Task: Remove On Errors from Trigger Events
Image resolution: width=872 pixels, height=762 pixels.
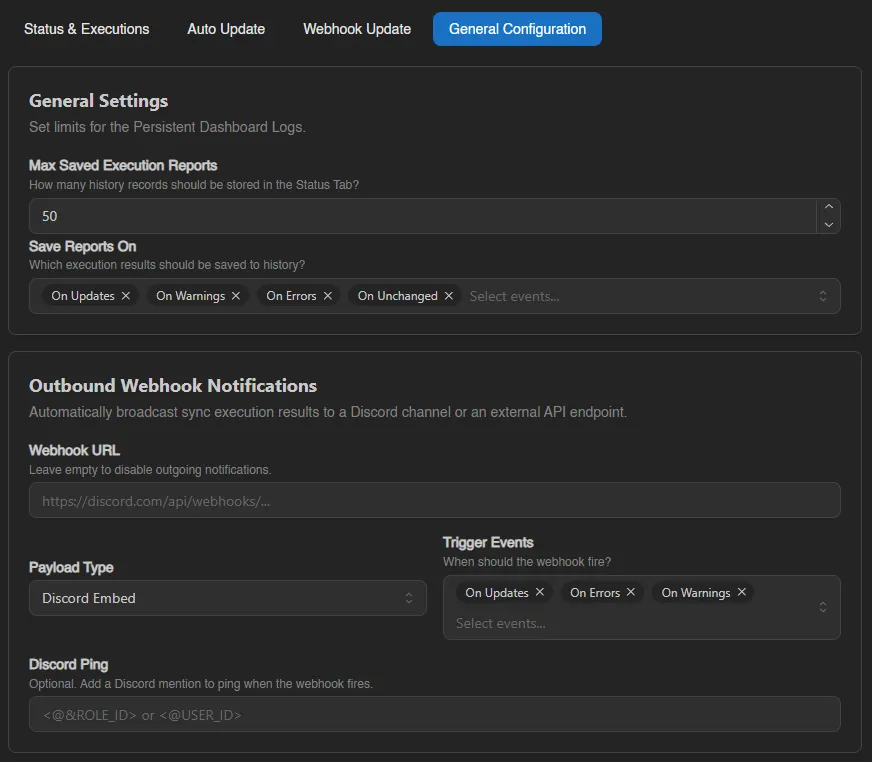Action: pyautogui.click(x=631, y=592)
